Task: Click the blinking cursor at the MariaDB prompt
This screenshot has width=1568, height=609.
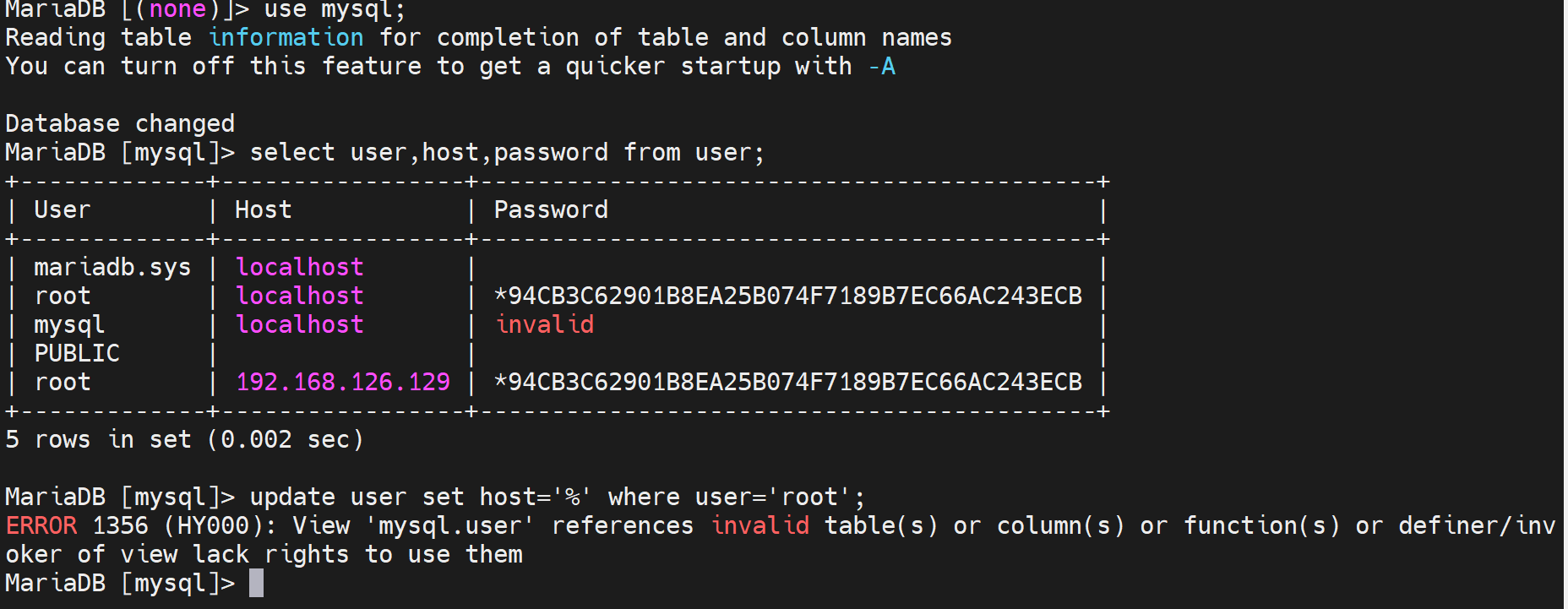Action: click(x=256, y=583)
